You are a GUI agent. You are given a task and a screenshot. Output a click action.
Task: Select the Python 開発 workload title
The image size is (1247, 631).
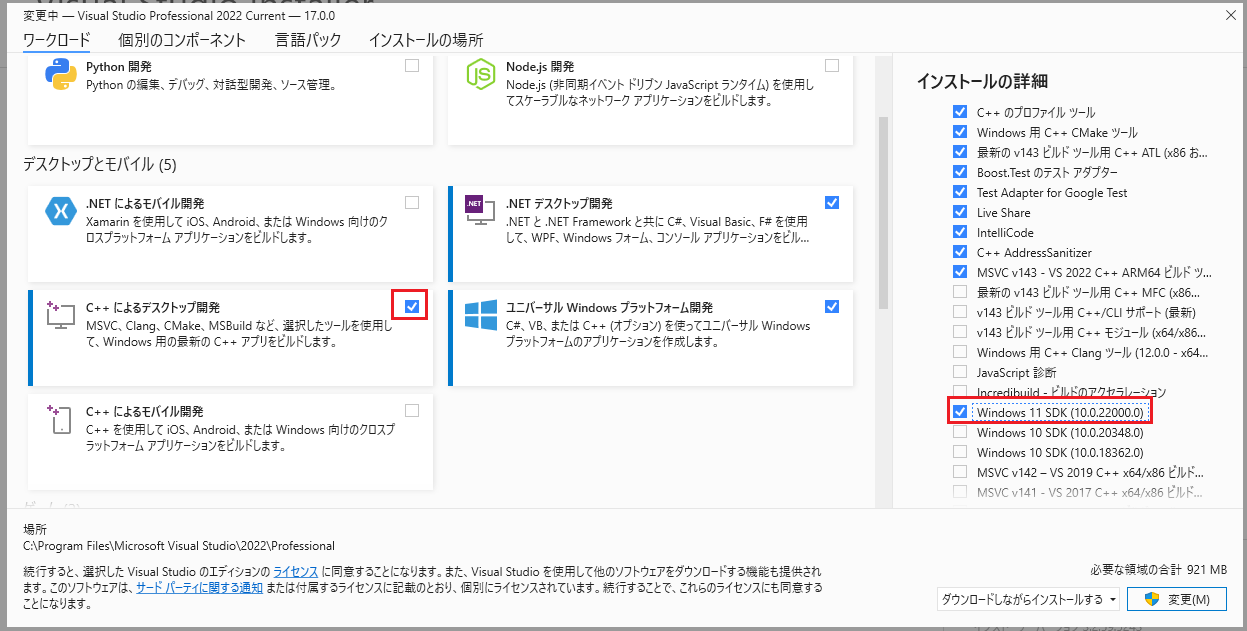pos(119,66)
